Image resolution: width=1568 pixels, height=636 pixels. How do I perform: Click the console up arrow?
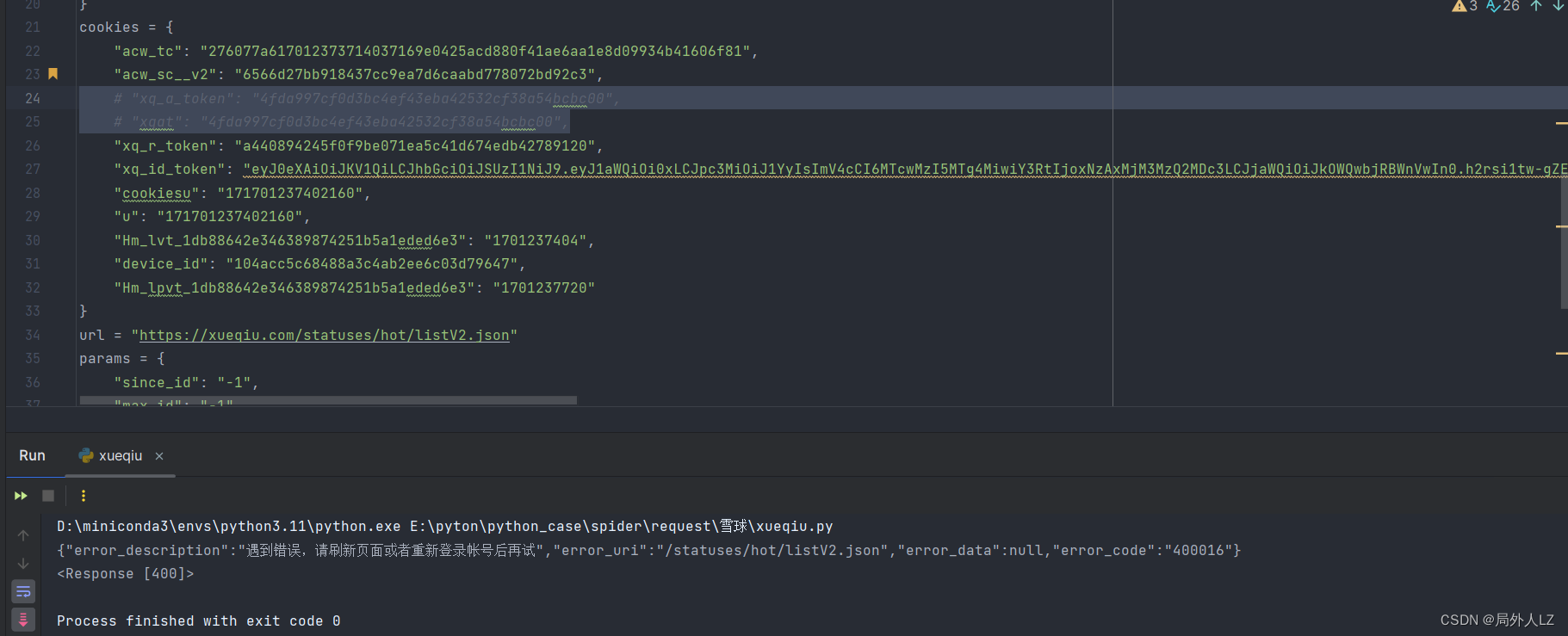23,535
